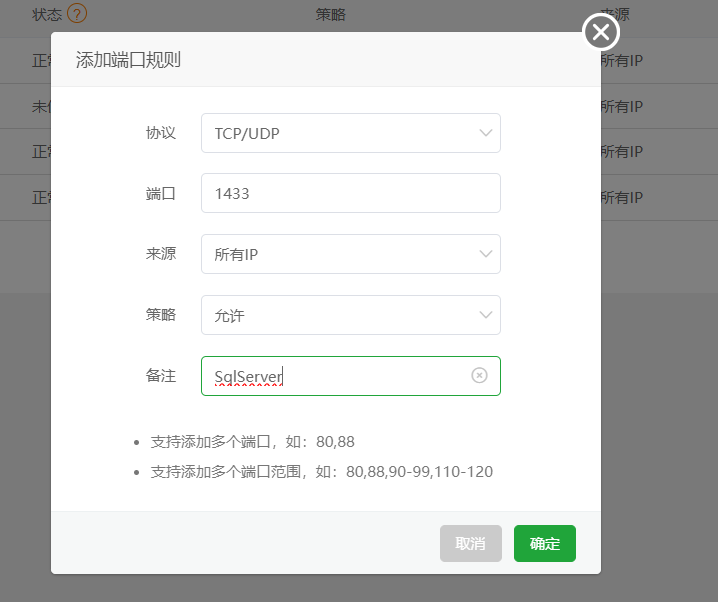Click the 端口 field label
Screen dimensions: 718x602
tap(160, 193)
